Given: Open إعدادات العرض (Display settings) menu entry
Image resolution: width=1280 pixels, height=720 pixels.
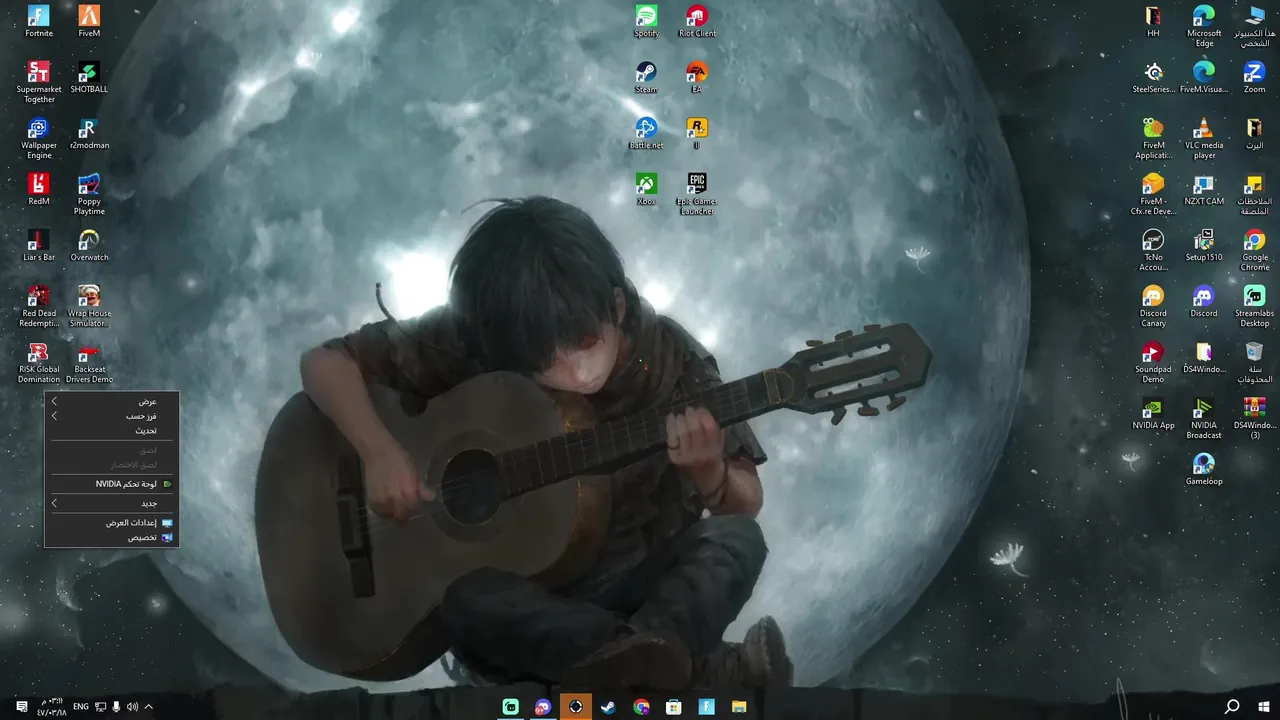Looking at the screenshot, I should click(111, 523).
